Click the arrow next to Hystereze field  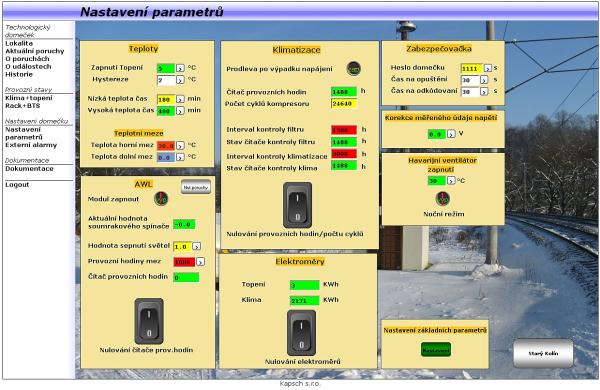pos(180,80)
